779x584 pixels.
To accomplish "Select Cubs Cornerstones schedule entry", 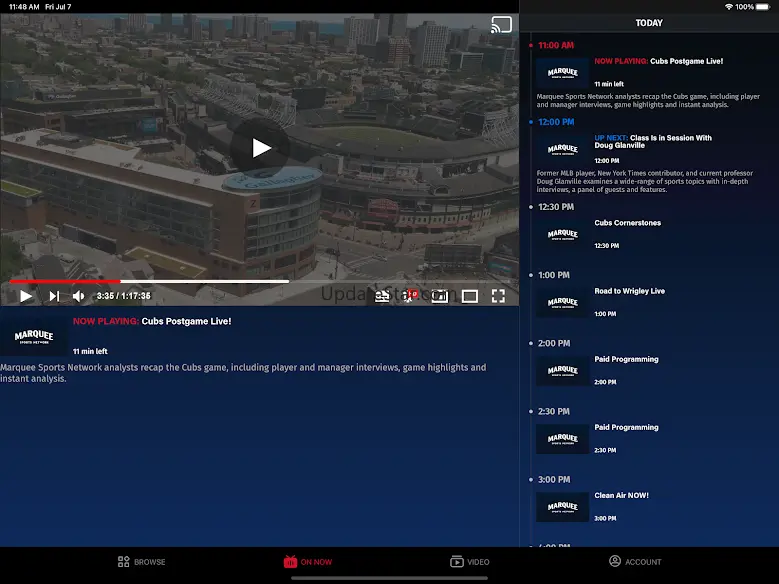I will 651,234.
